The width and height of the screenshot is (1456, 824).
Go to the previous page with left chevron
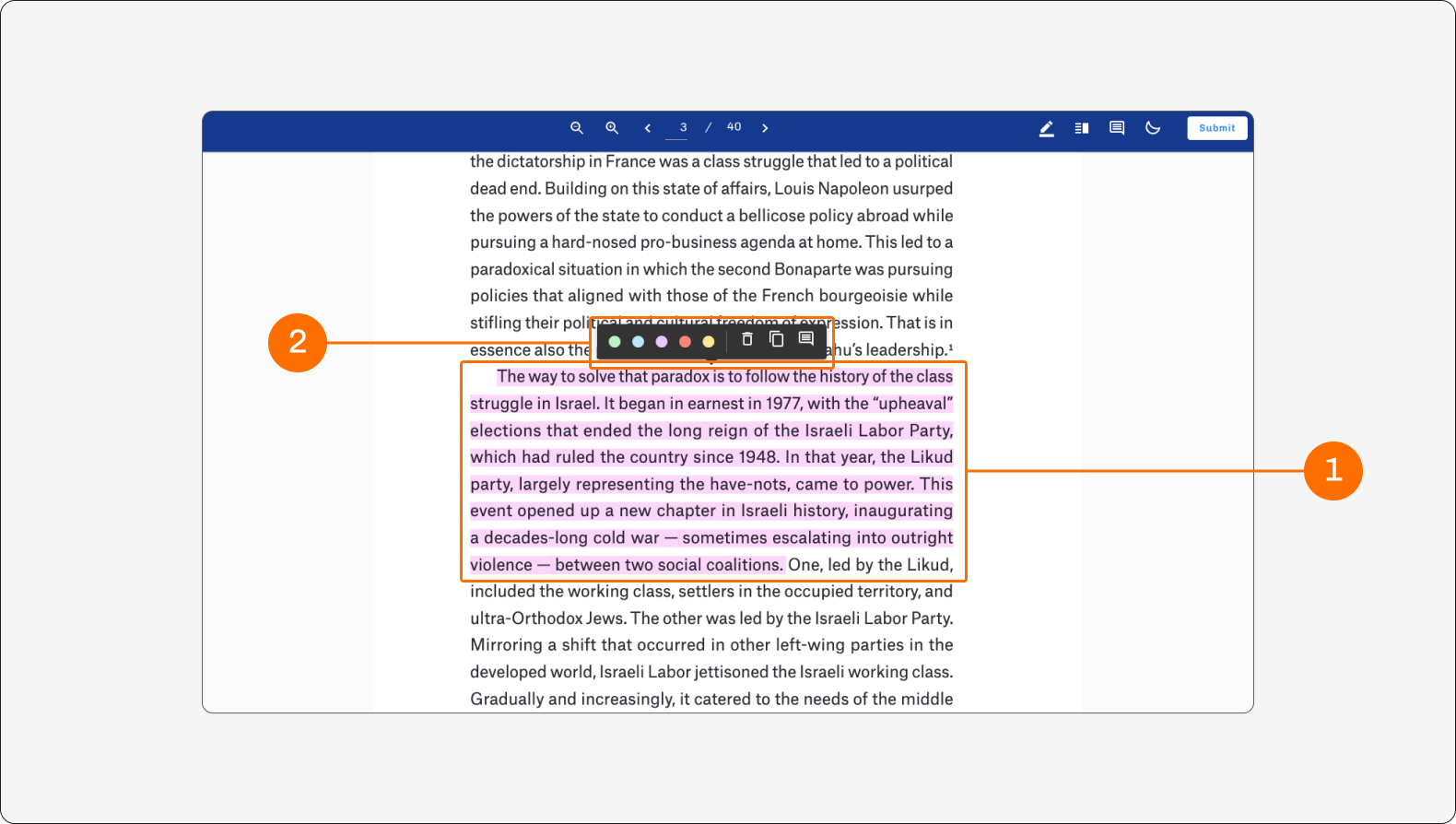click(648, 128)
